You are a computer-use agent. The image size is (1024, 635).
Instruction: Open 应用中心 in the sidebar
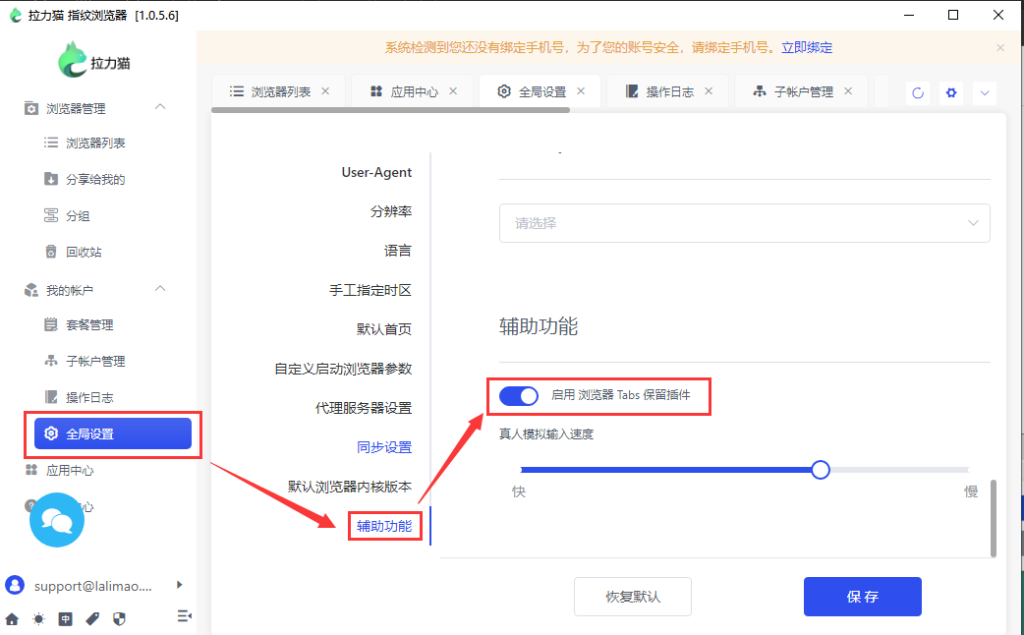pyautogui.click(x=70, y=470)
